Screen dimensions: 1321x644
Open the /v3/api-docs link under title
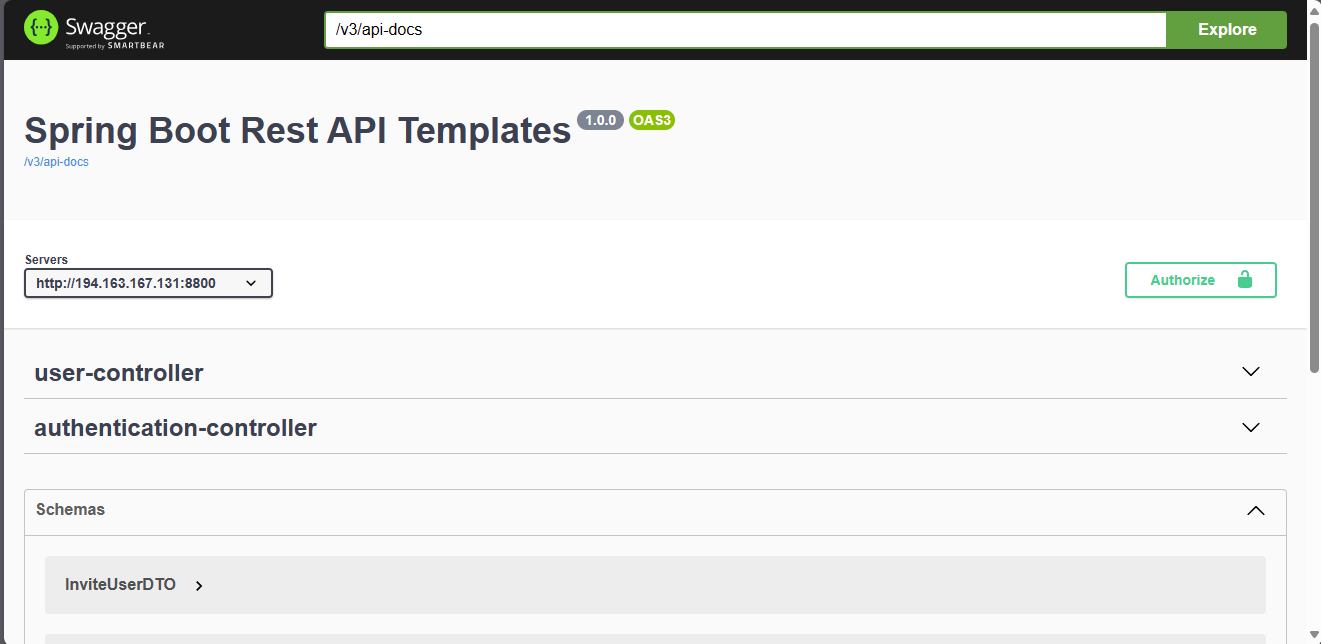point(56,162)
